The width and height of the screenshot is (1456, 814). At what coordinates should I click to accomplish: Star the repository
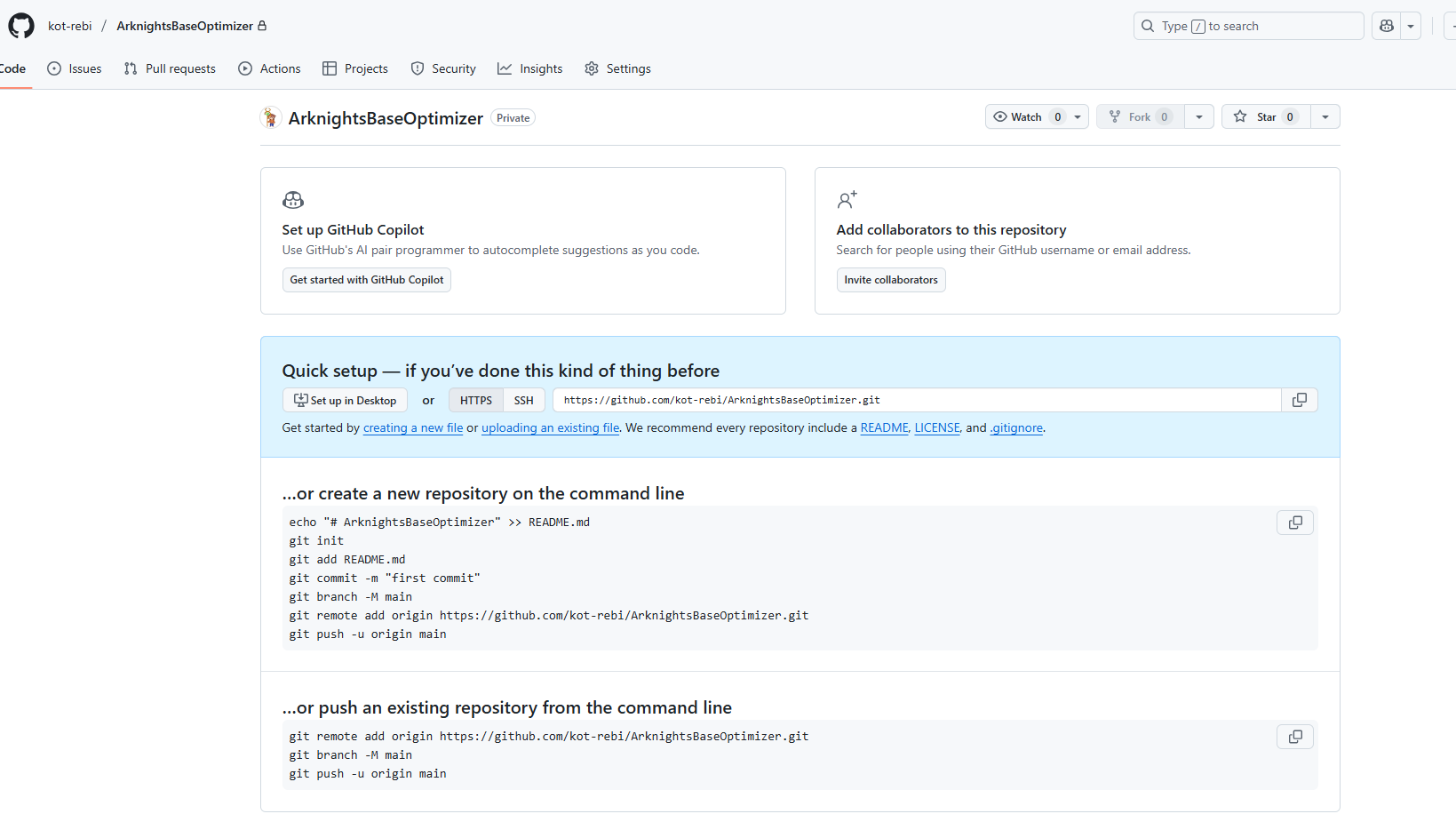1266,116
